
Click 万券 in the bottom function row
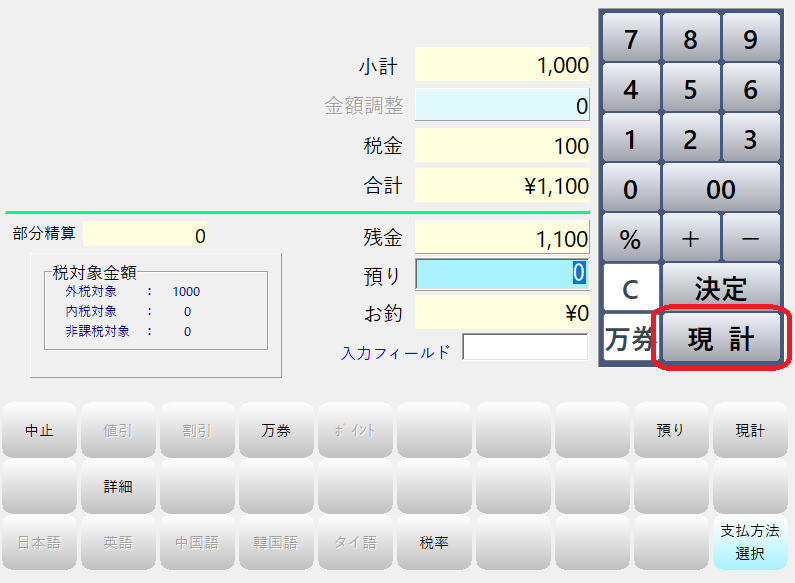tap(276, 430)
